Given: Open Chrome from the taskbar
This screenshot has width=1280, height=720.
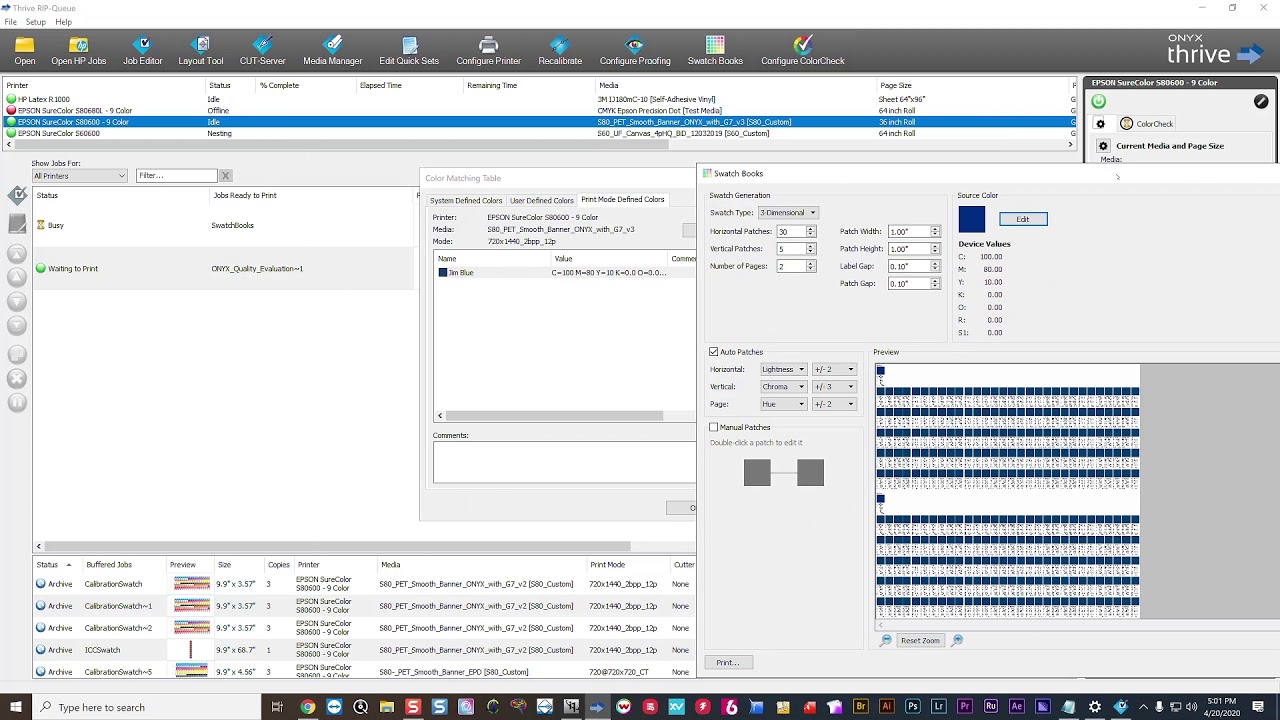Looking at the screenshot, I should click(x=308, y=707).
